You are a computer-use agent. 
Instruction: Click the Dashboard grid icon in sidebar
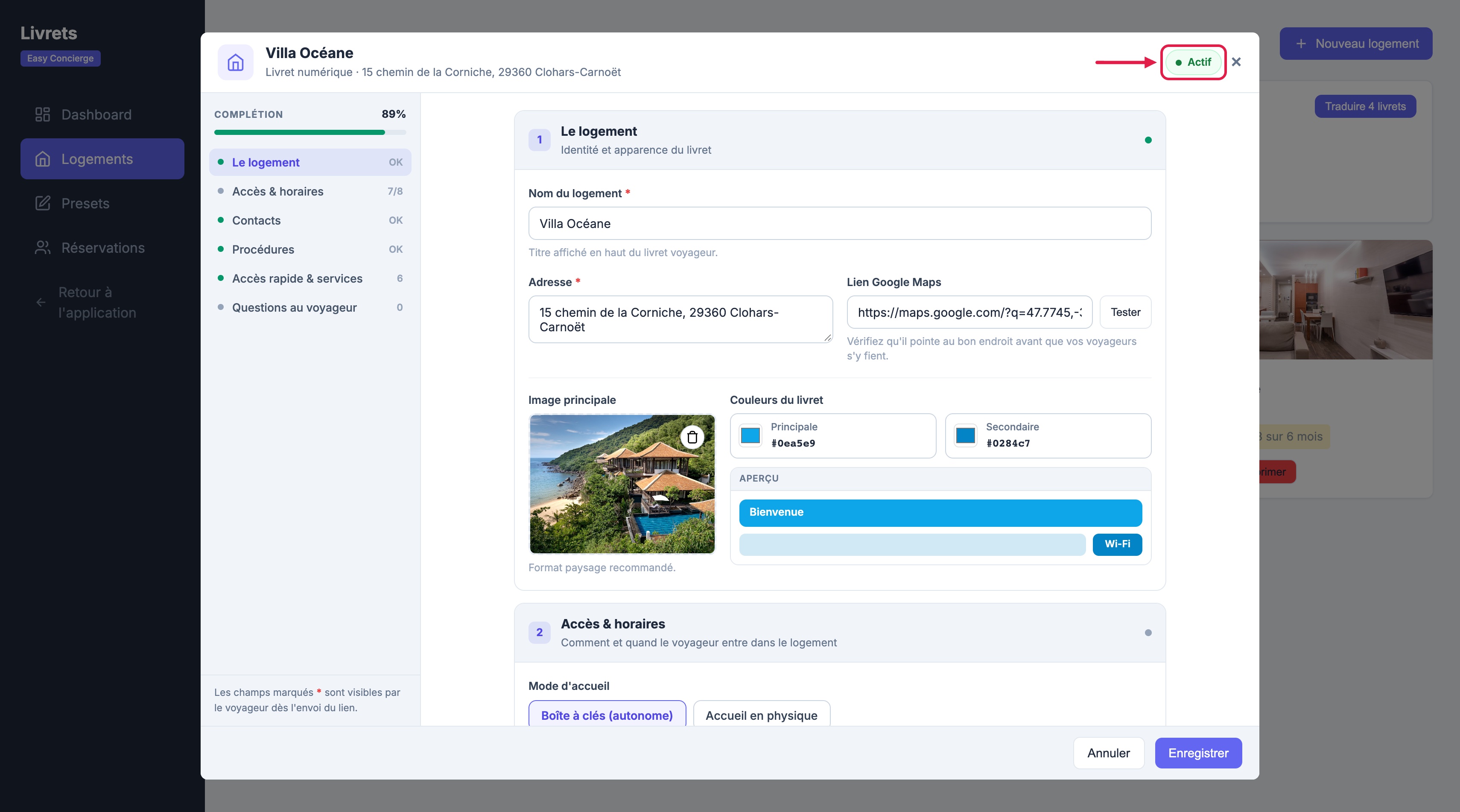coord(43,114)
